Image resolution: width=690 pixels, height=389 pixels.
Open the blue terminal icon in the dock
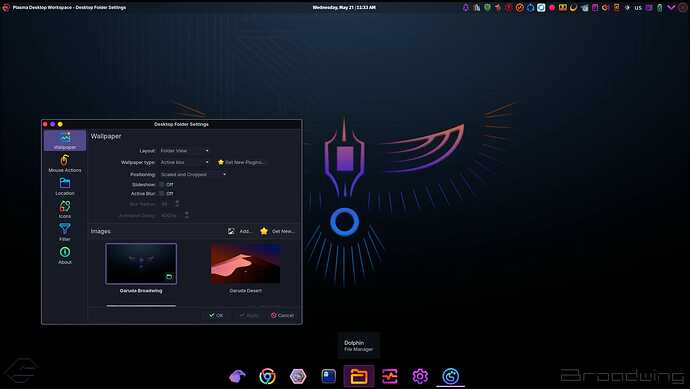[x=328, y=376]
